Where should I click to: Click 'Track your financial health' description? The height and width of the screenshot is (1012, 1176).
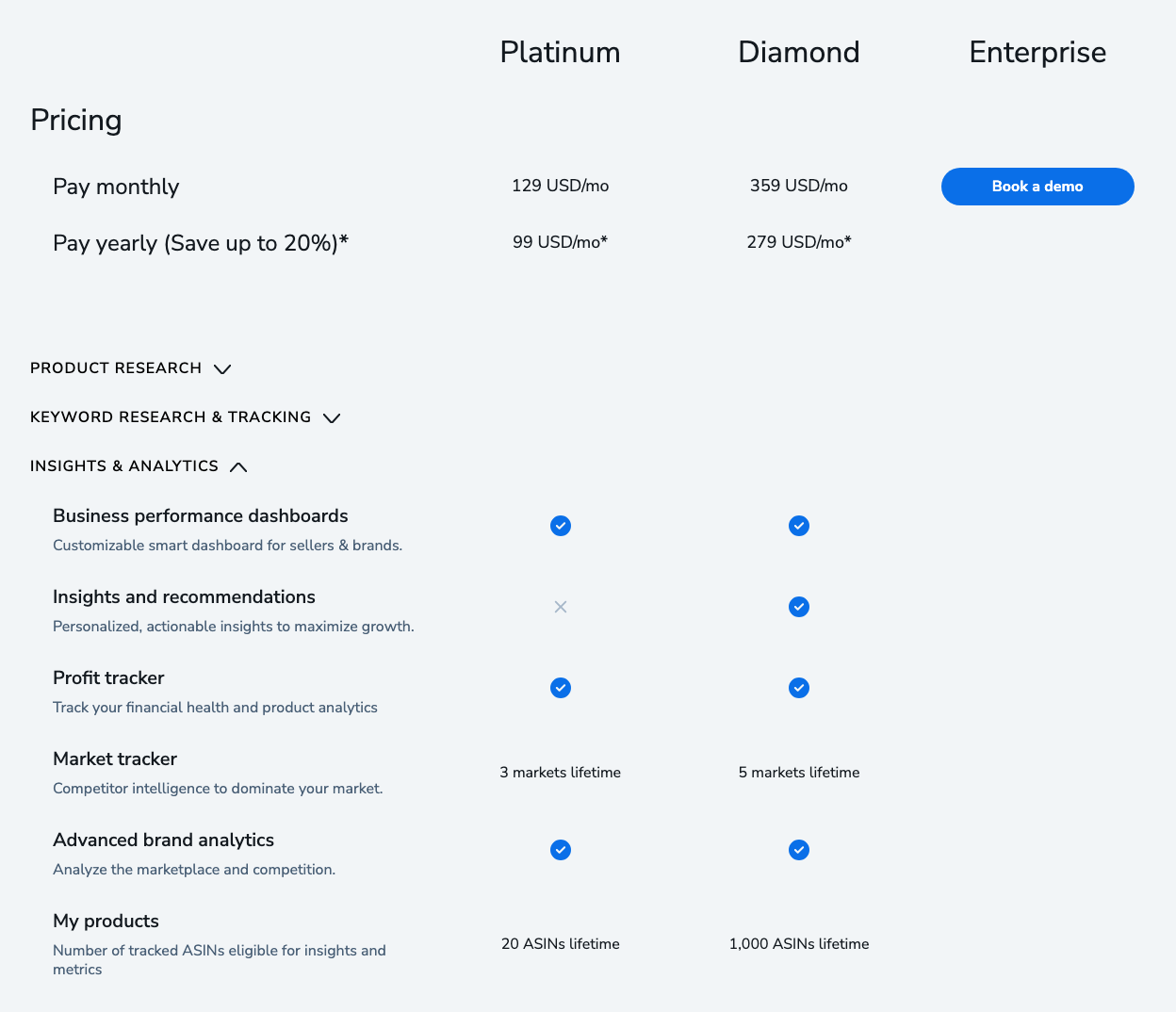pos(215,708)
